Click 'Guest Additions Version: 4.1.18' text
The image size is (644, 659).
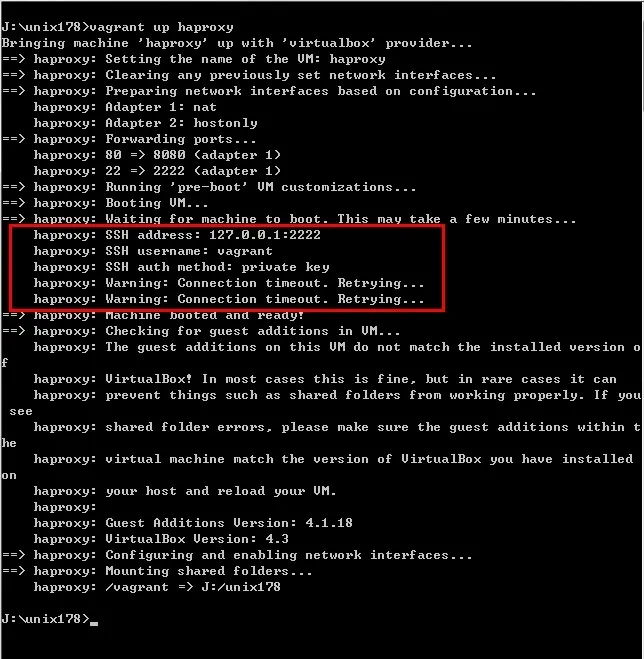(x=229, y=523)
